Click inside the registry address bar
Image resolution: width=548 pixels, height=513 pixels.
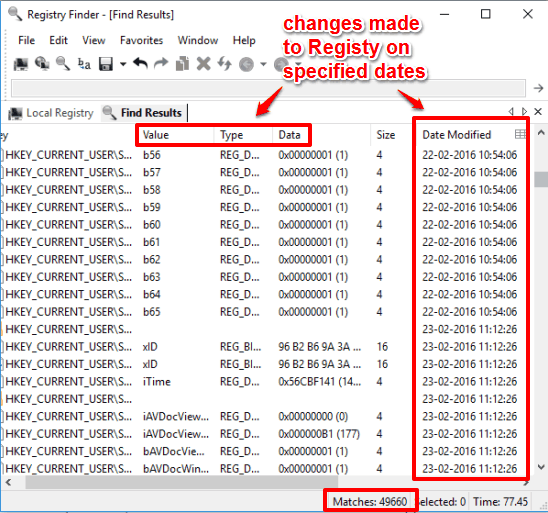268,88
